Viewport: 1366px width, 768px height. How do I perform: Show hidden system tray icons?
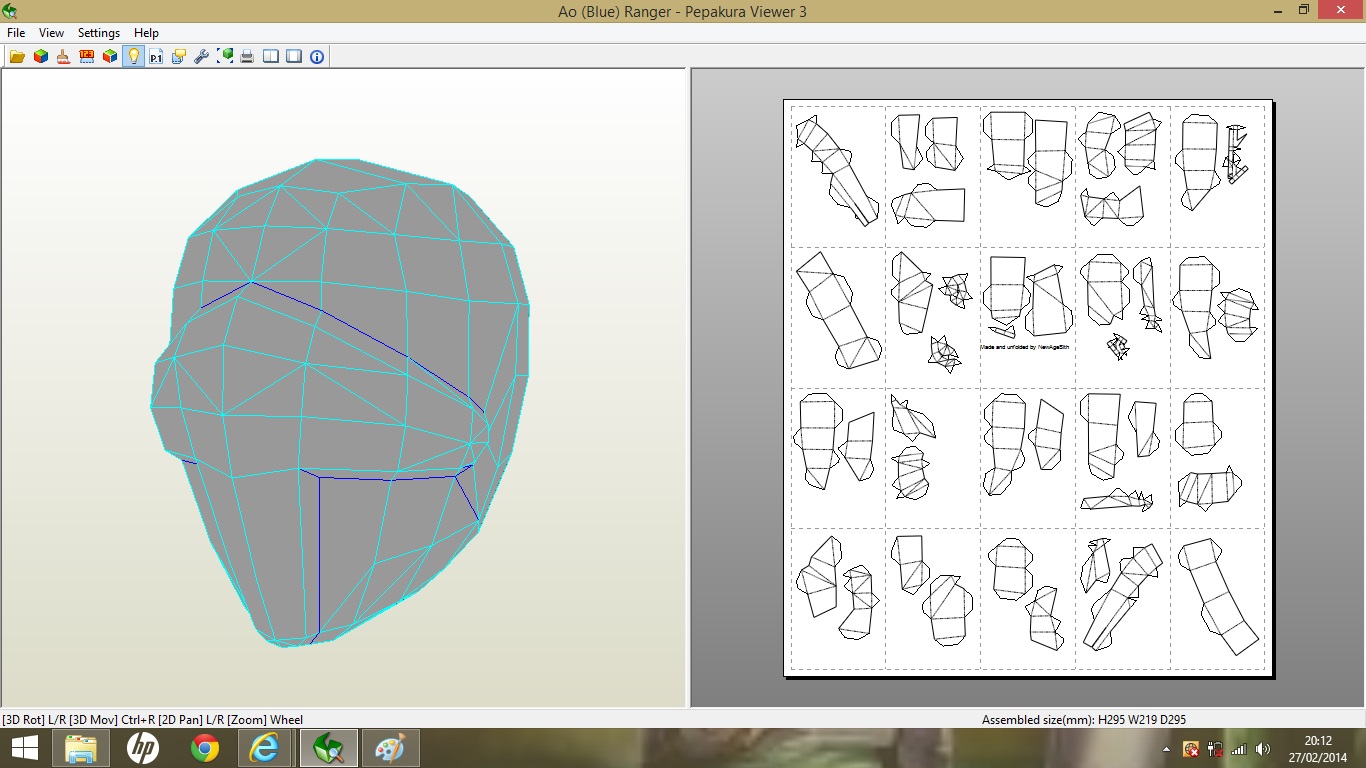[1166, 749]
